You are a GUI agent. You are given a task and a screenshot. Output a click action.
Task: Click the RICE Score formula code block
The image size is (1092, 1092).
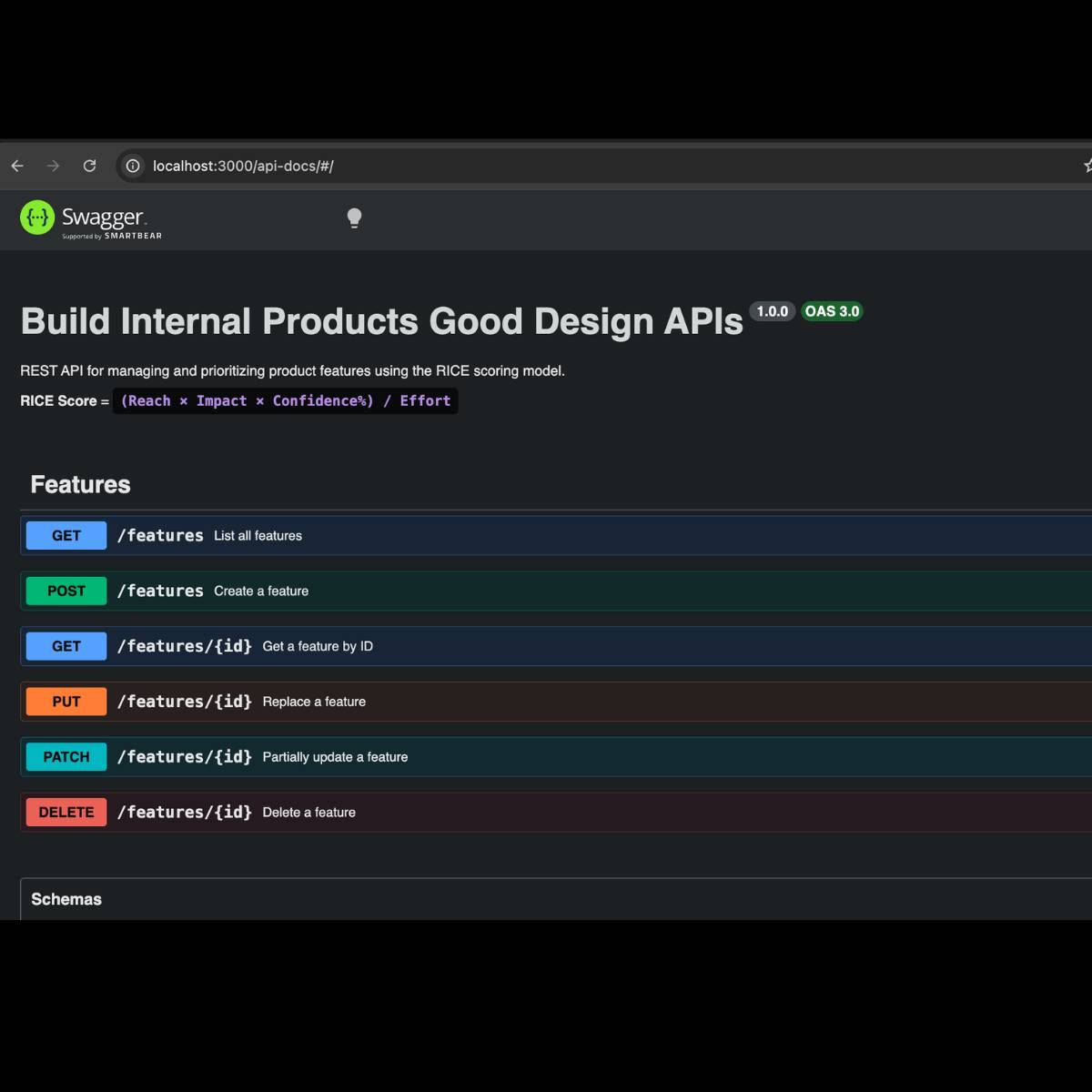(285, 401)
